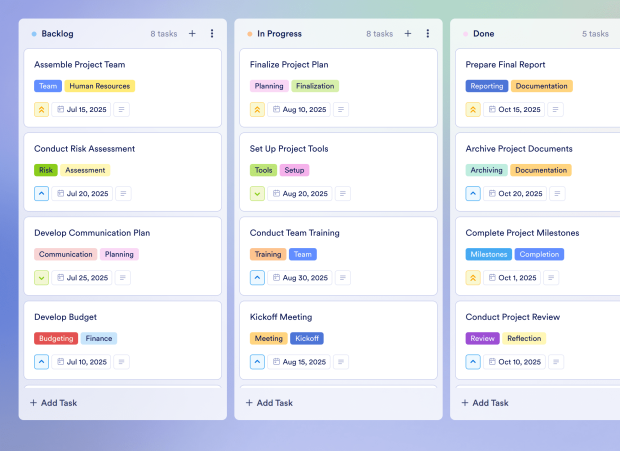Open the Oct 20, 2025 due date
The height and width of the screenshot is (451, 620).
[x=515, y=194]
